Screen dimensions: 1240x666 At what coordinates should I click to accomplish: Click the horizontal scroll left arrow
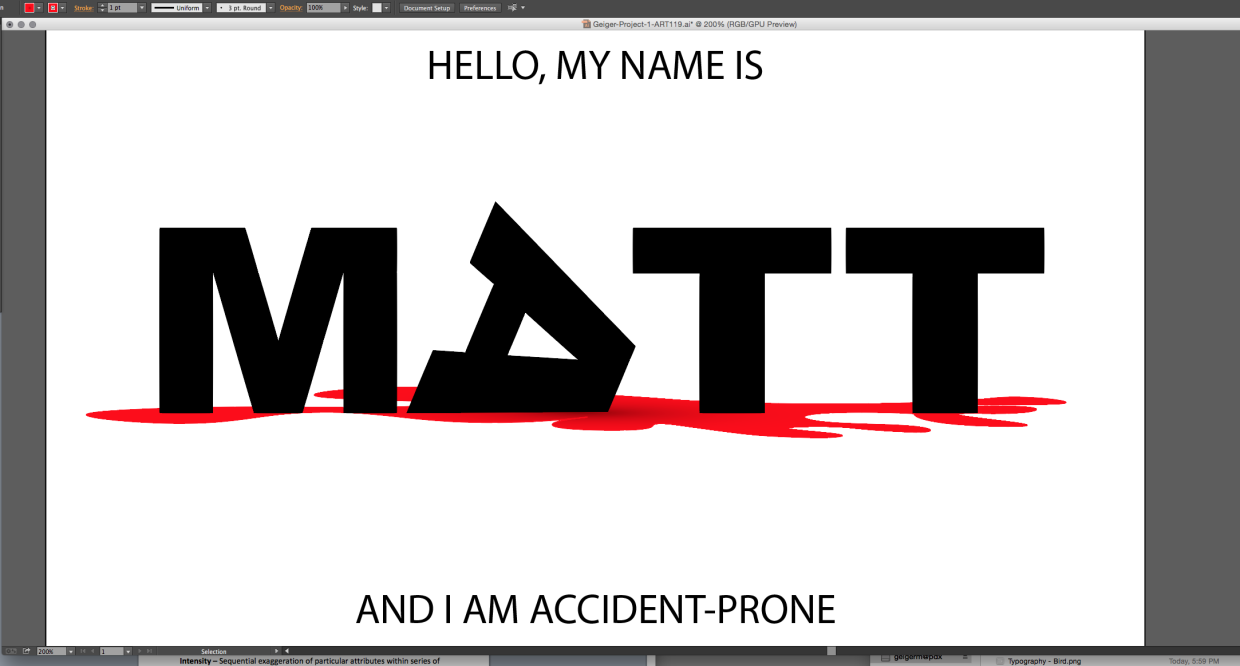(x=287, y=651)
